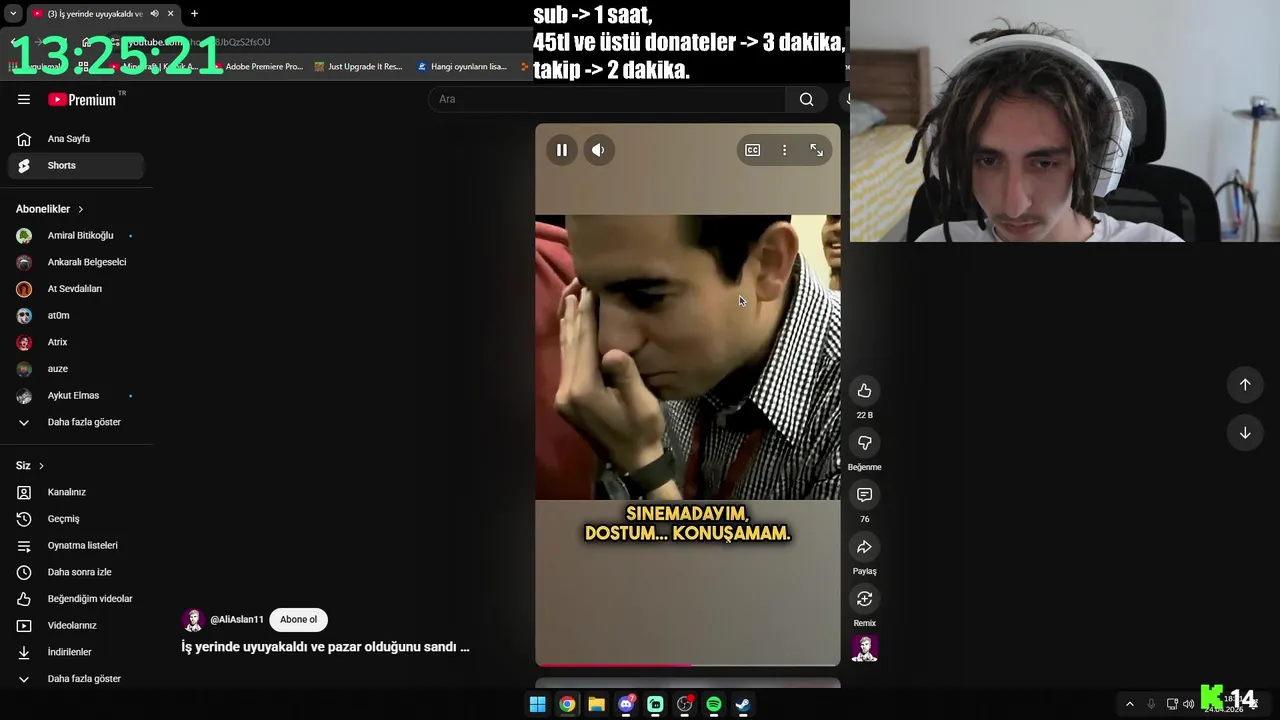Viewport: 1280px width, 720px height.
Task: Open Videolarınız page
Action: [76, 626]
